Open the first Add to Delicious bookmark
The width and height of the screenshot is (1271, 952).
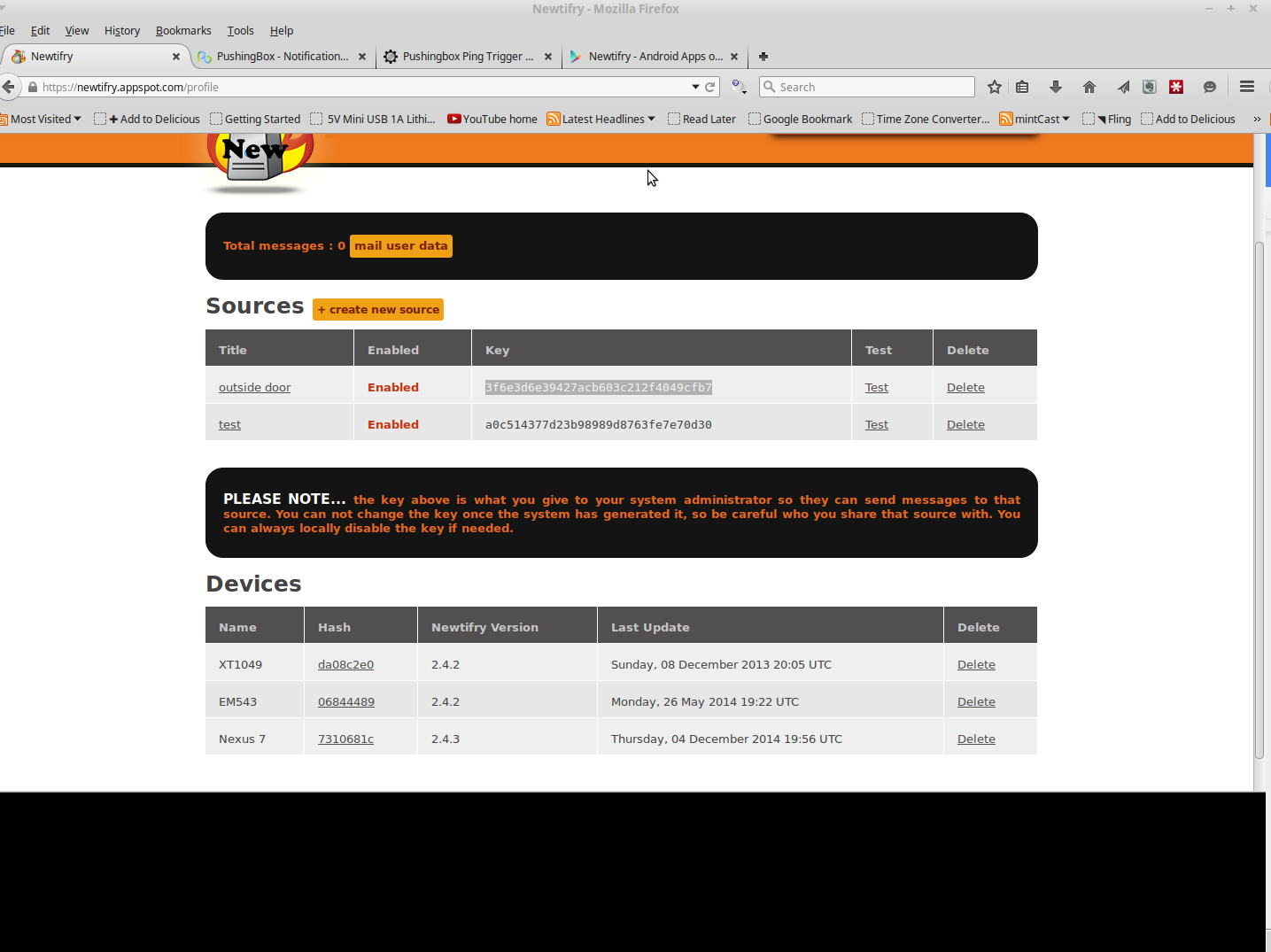(x=147, y=119)
